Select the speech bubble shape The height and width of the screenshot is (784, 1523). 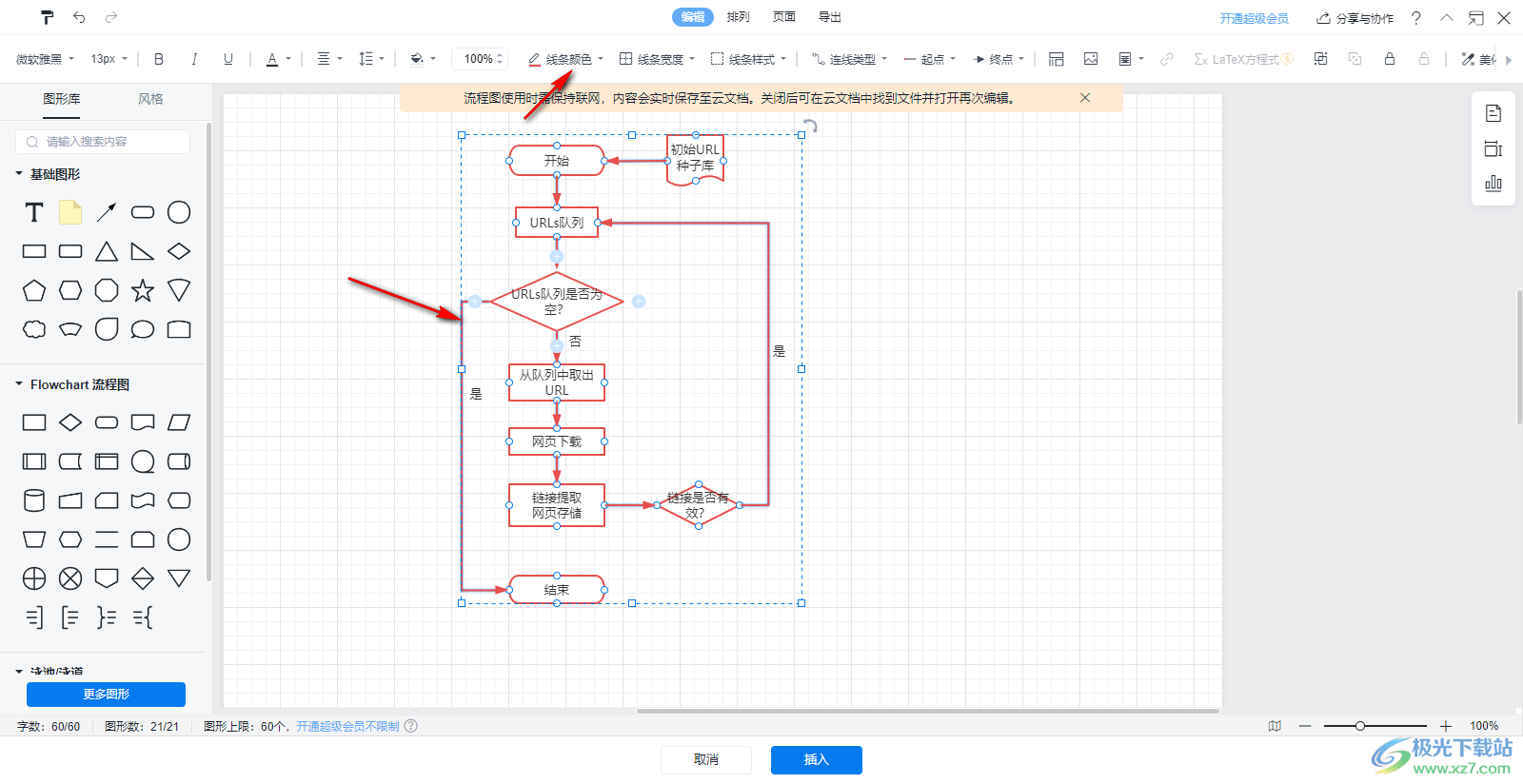coord(143,329)
